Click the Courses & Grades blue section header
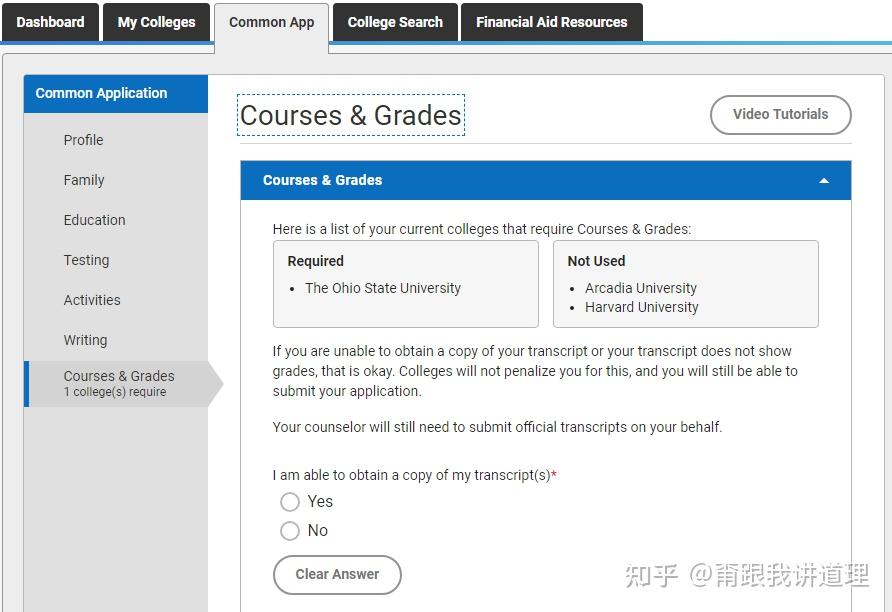The height and width of the screenshot is (612, 892). 323,180
